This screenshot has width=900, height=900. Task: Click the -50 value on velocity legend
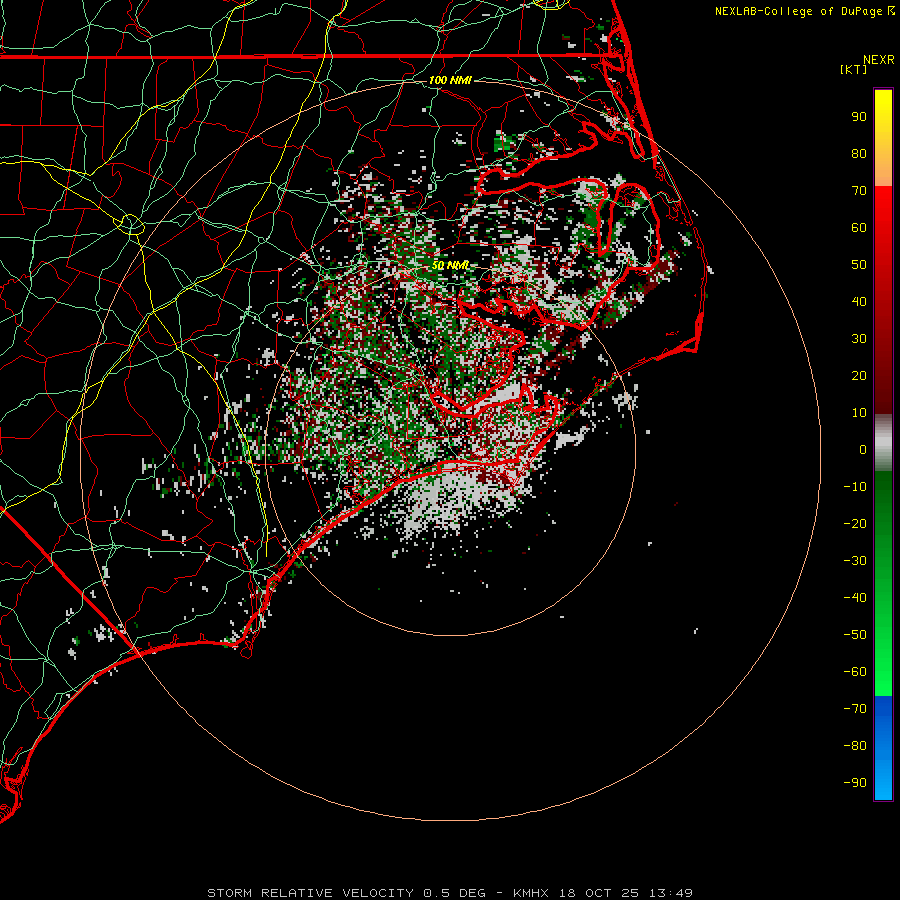[855, 635]
